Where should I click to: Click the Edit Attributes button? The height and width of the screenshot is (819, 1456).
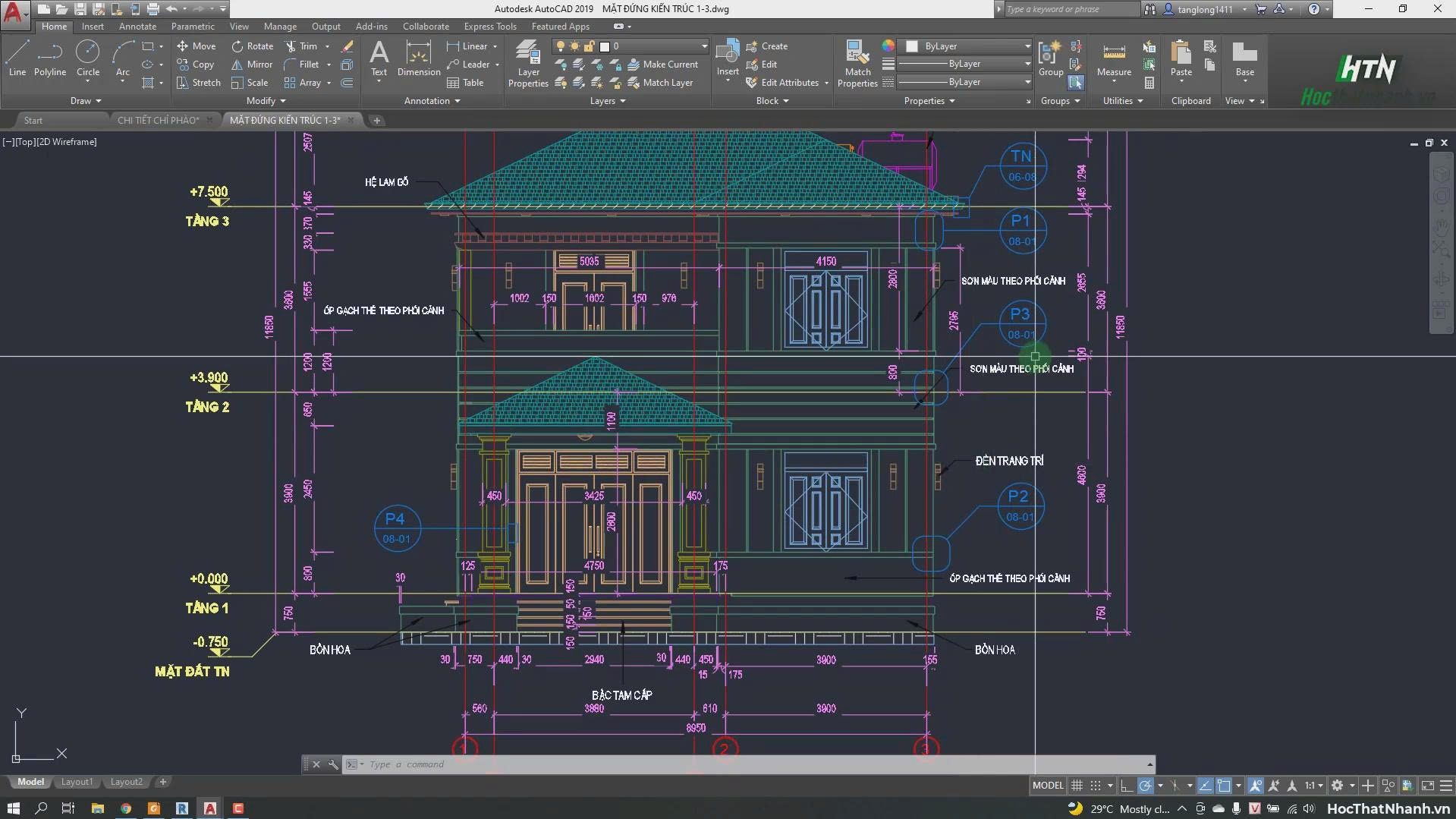coord(782,83)
